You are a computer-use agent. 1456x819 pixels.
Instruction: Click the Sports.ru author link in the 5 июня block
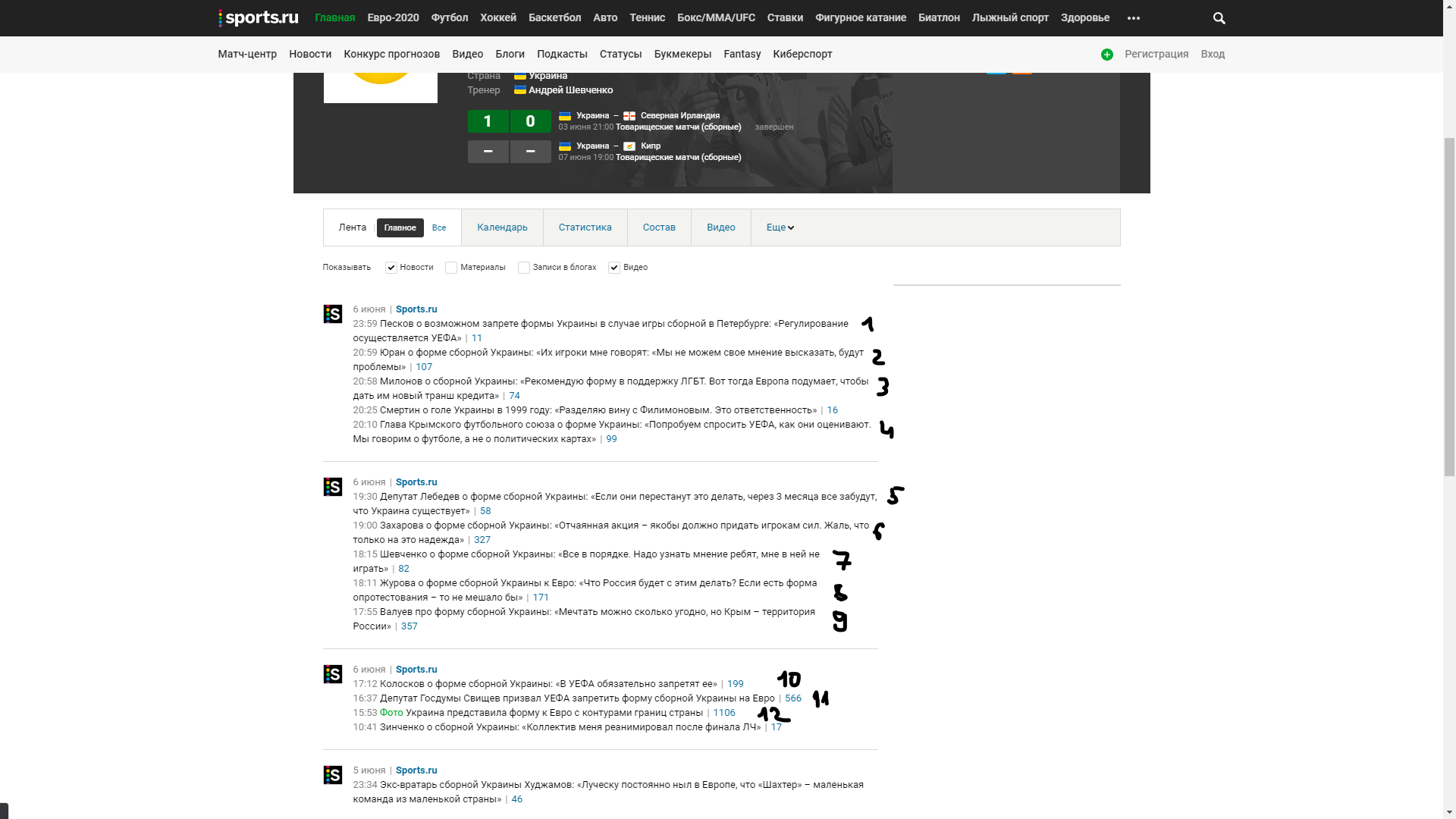416,770
